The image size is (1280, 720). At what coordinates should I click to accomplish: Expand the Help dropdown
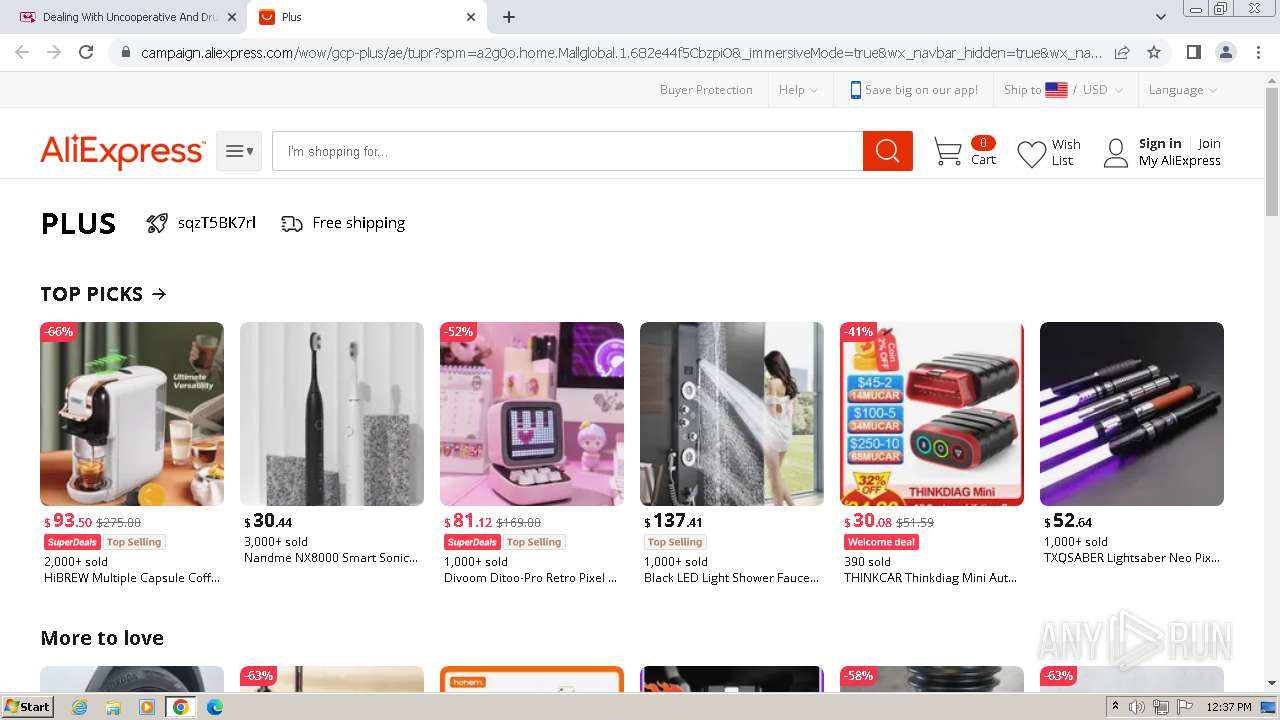[x=797, y=90]
